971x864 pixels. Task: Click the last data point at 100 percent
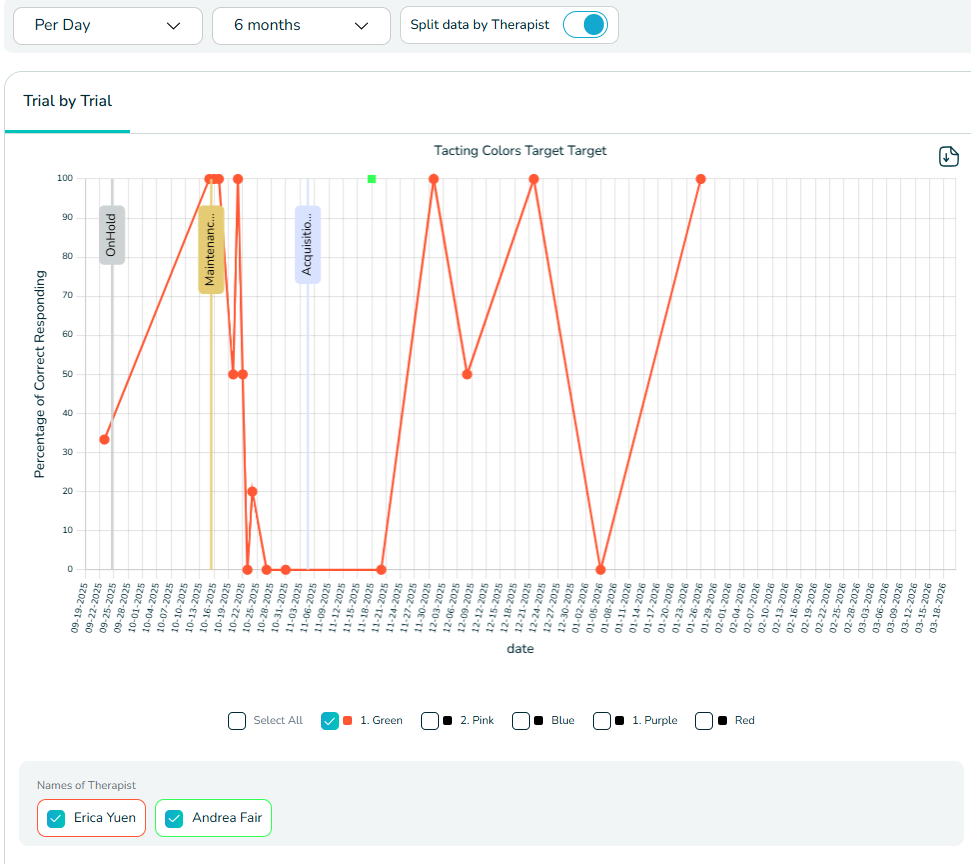[x=700, y=179]
